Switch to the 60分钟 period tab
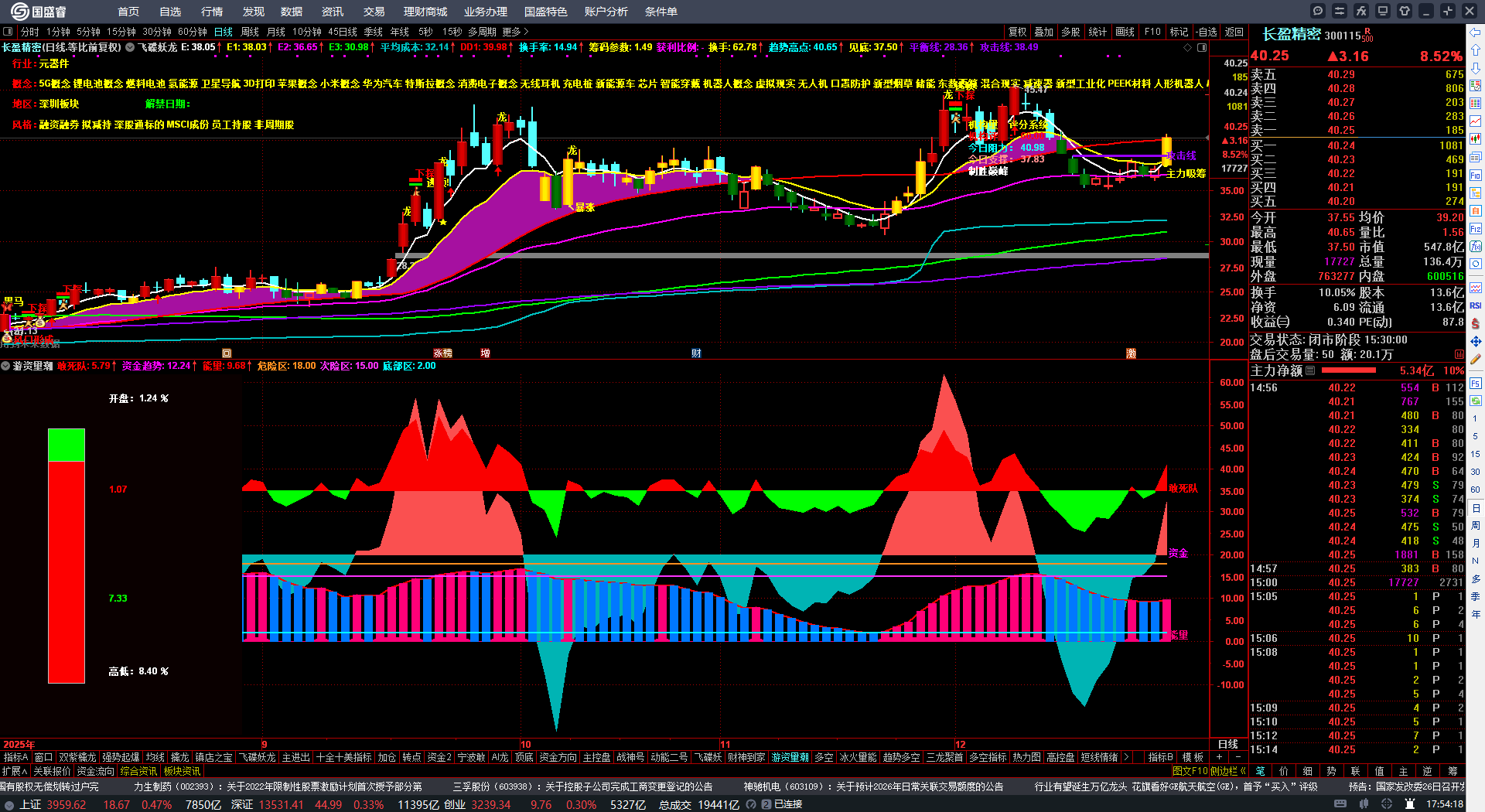The height and width of the screenshot is (812, 1485). tap(193, 32)
